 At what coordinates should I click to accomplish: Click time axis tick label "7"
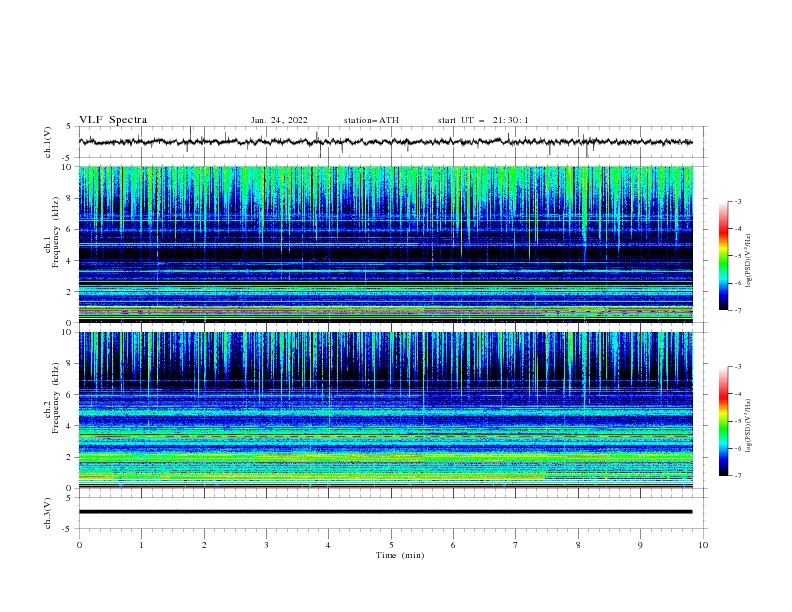(x=516, y=545)
